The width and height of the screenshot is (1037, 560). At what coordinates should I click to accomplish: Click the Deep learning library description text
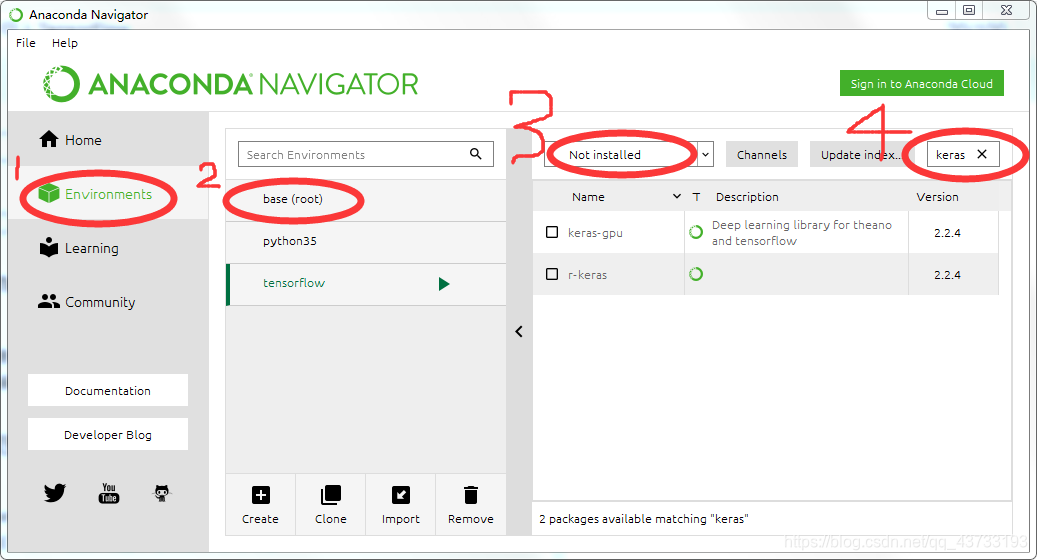coord(802,233)
